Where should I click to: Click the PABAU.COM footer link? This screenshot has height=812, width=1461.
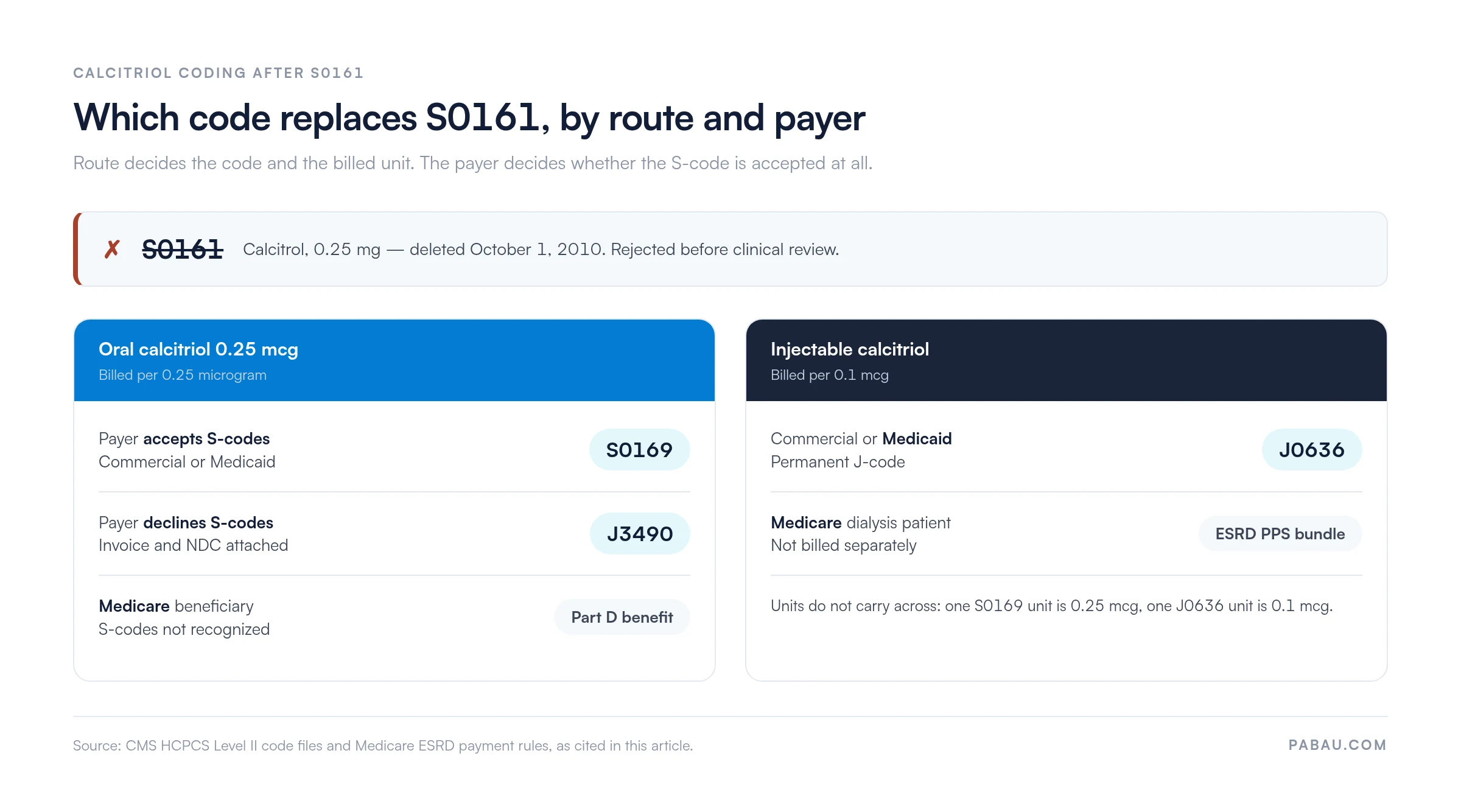click(1337, 745)
